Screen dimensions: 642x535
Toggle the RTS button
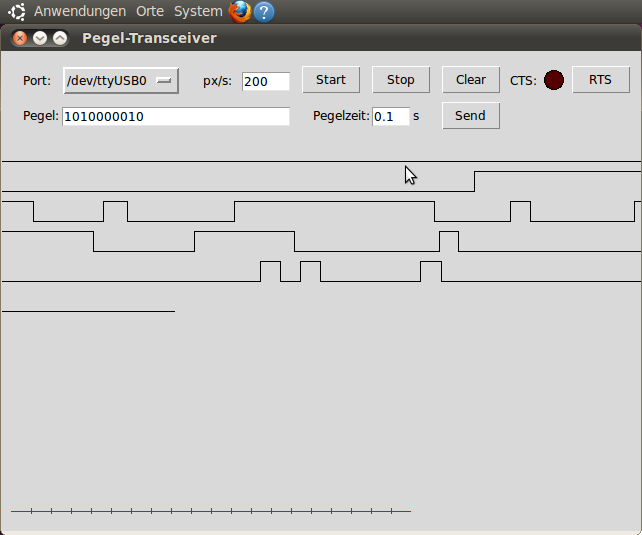point(600,80)
